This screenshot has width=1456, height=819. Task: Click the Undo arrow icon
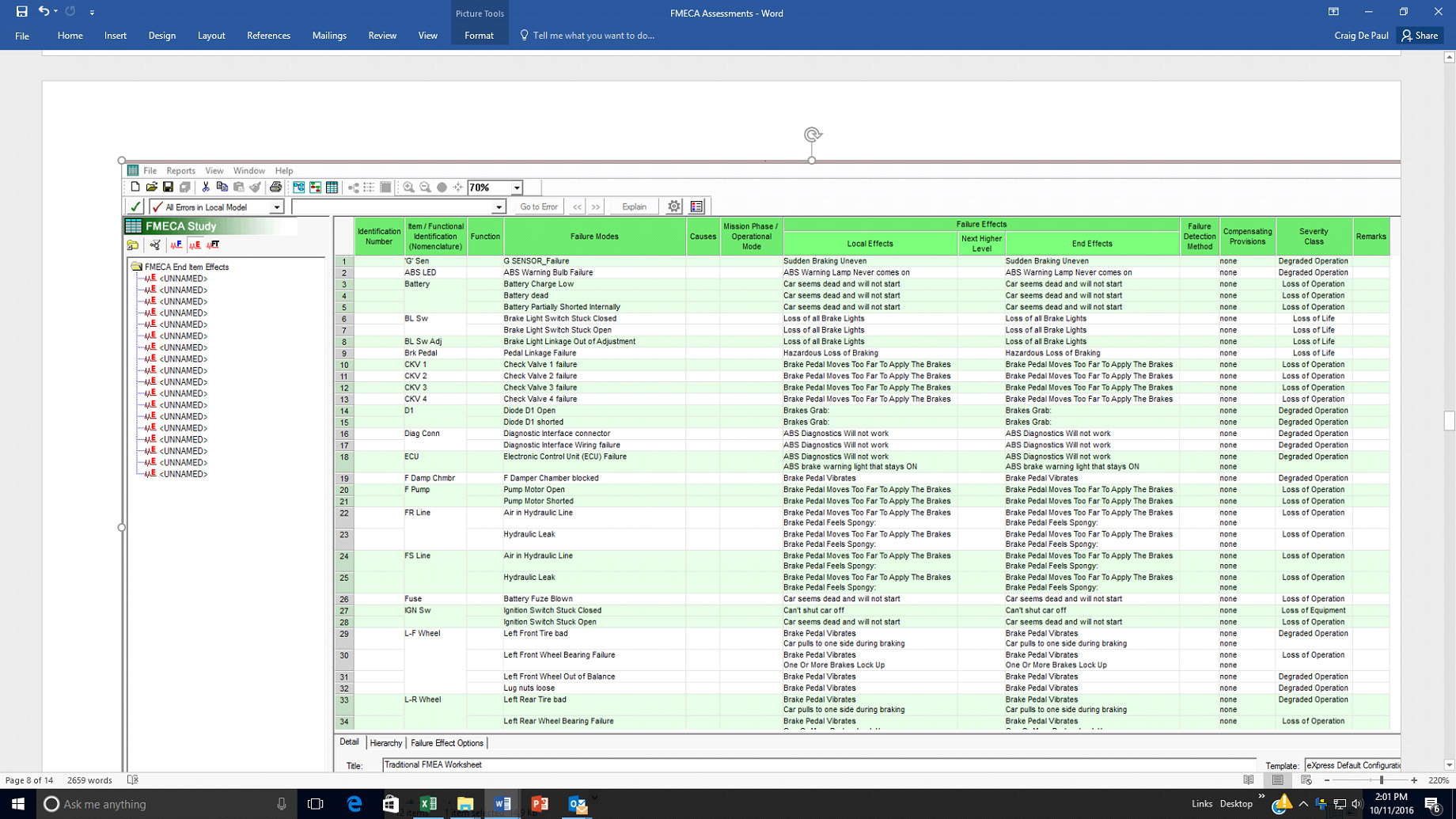click(44, 12)
